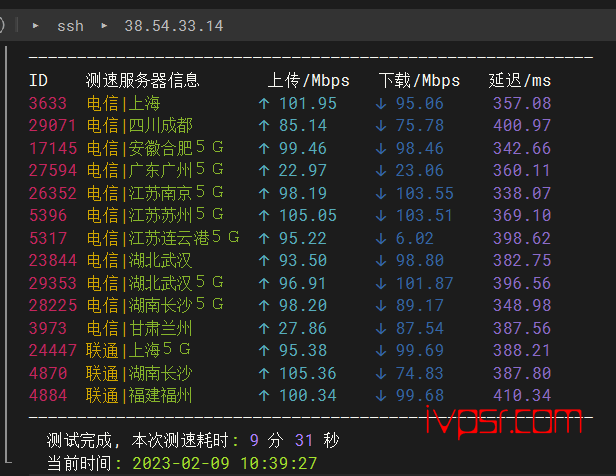Click server ID 3973

pos(48,328)
